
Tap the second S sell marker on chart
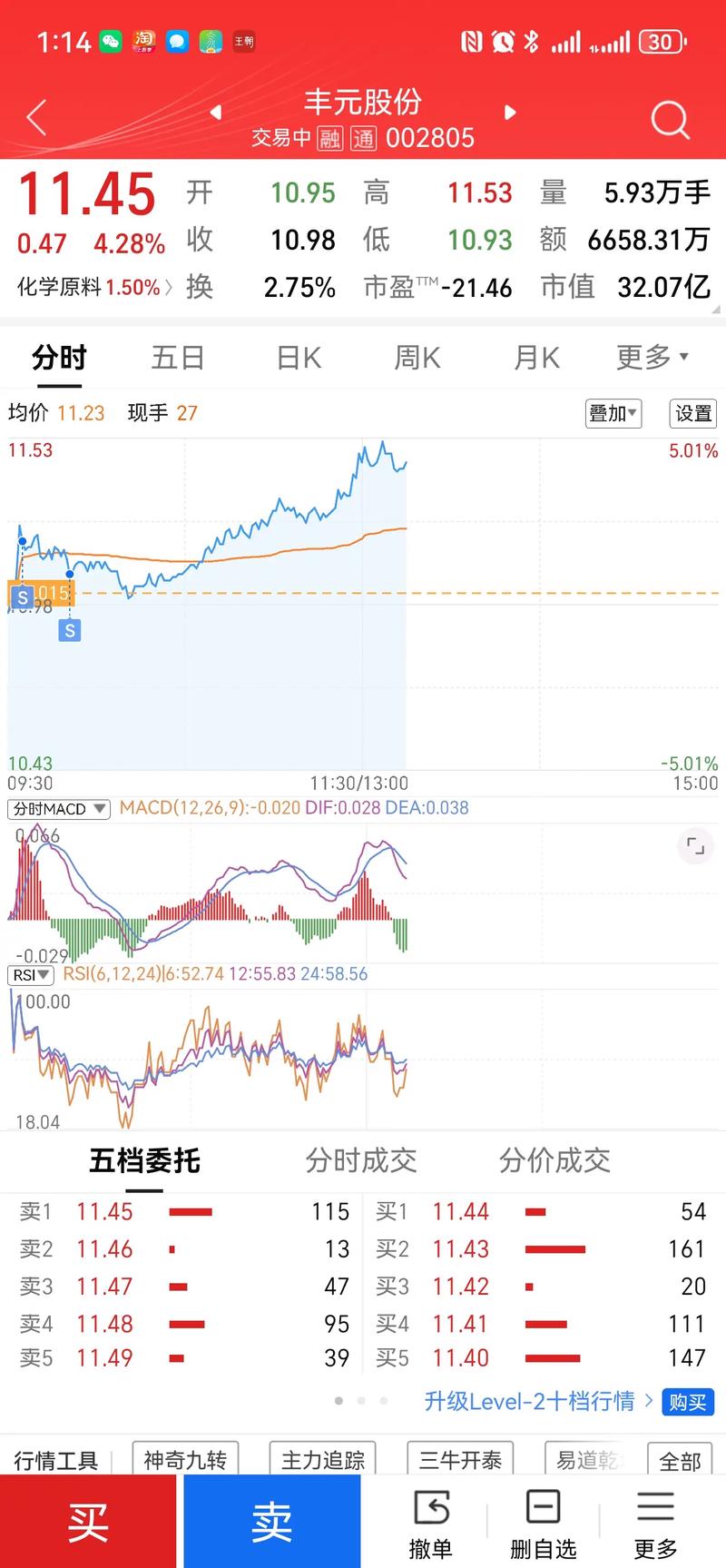coord(70,630)
